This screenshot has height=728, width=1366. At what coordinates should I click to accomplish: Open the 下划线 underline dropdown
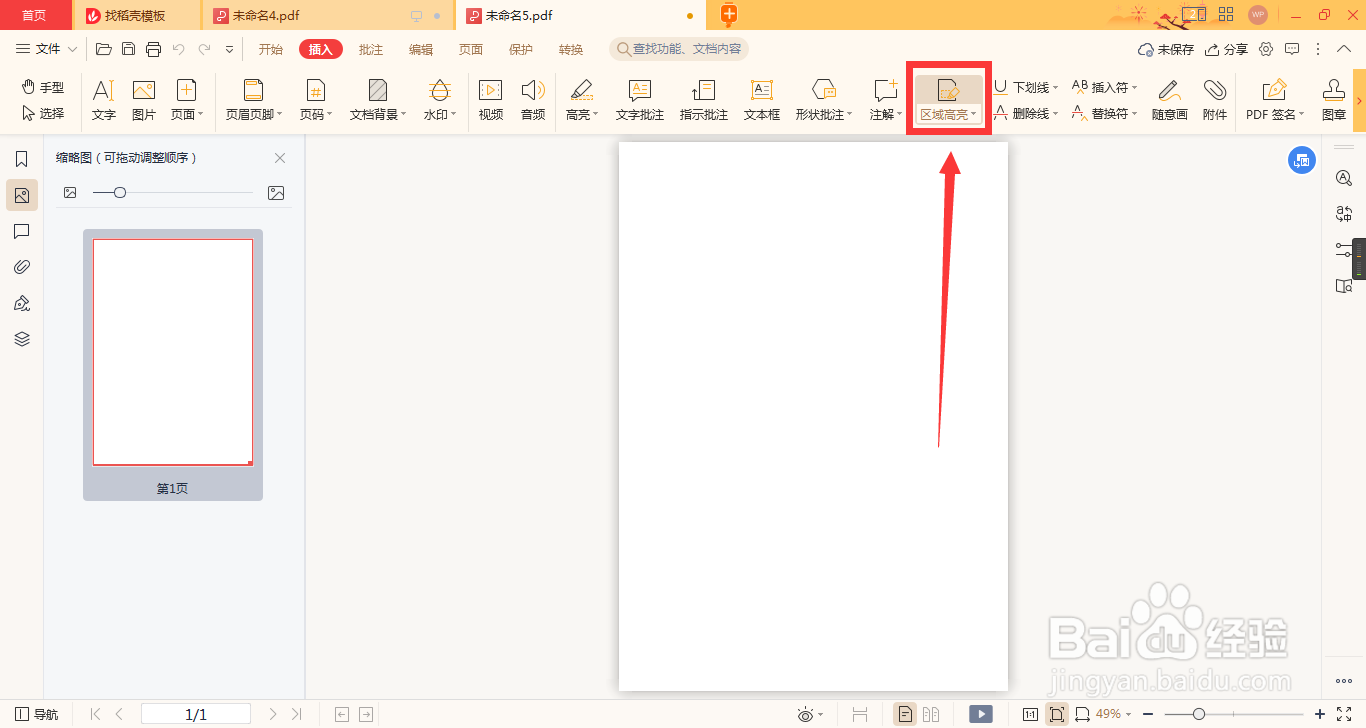point(1026,88)
